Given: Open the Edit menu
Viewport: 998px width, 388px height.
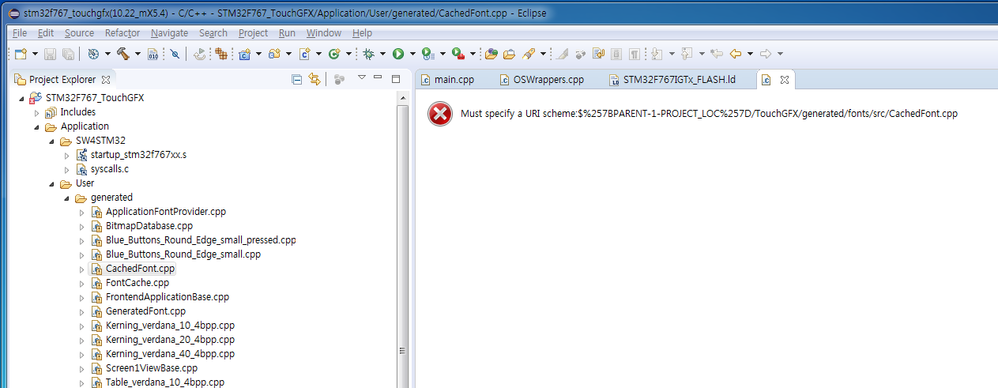Looking at the screenshot, I should 46,33.
